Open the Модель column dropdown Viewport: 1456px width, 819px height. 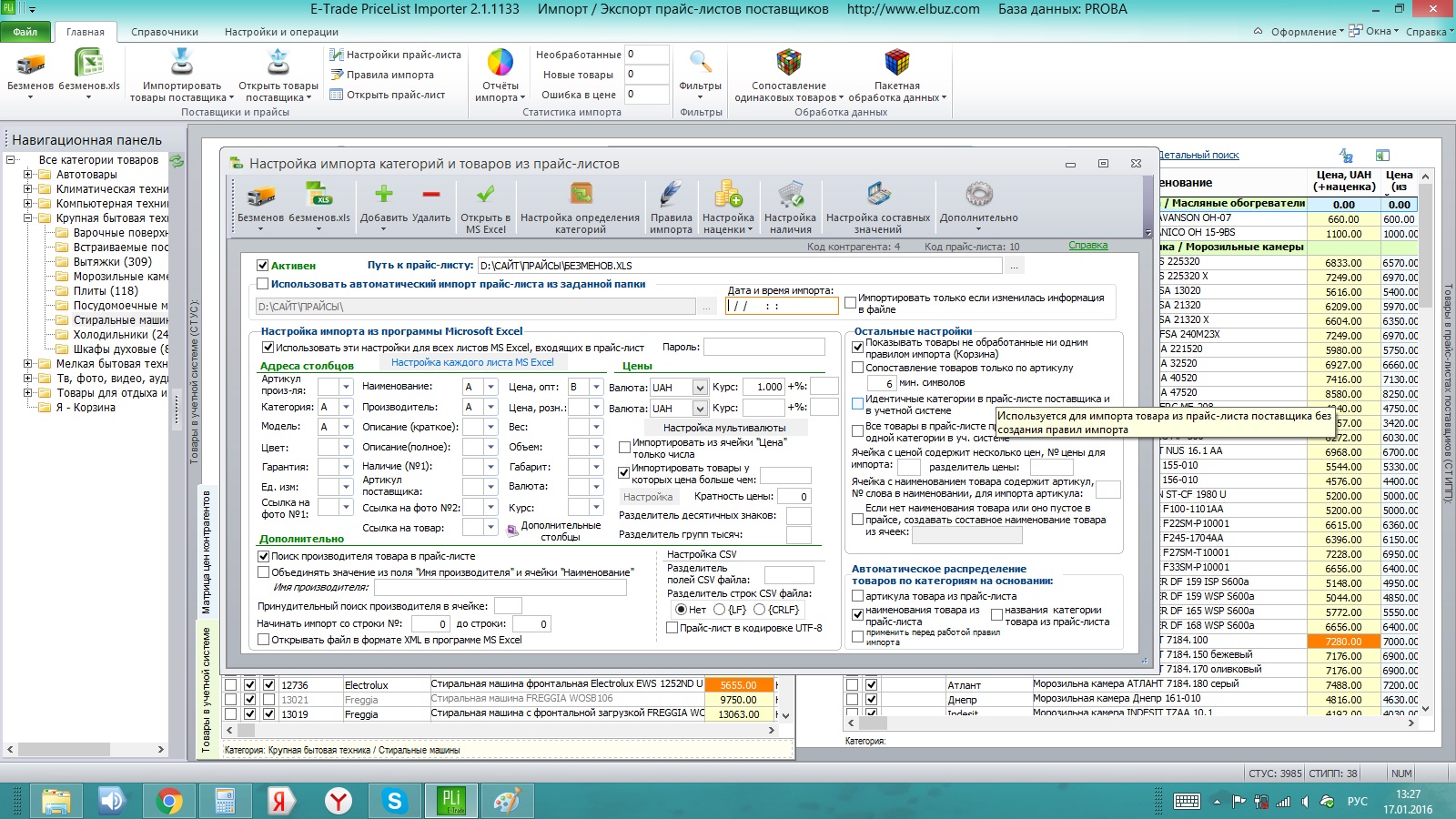(x=346, y=426)
